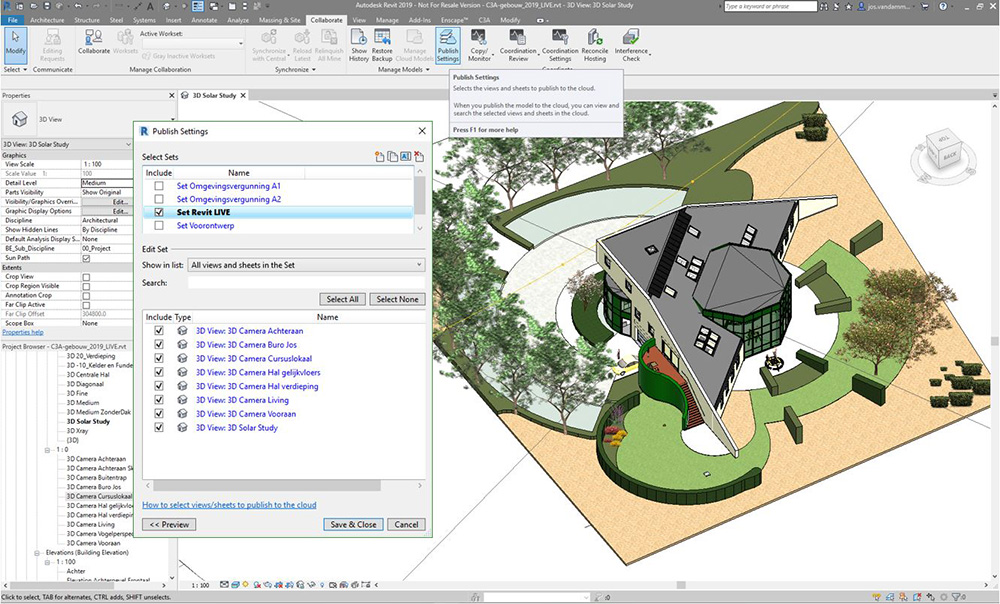
Task: Click the 3D view horizontal scrollbar thumb
Action: tap(681, 584)
